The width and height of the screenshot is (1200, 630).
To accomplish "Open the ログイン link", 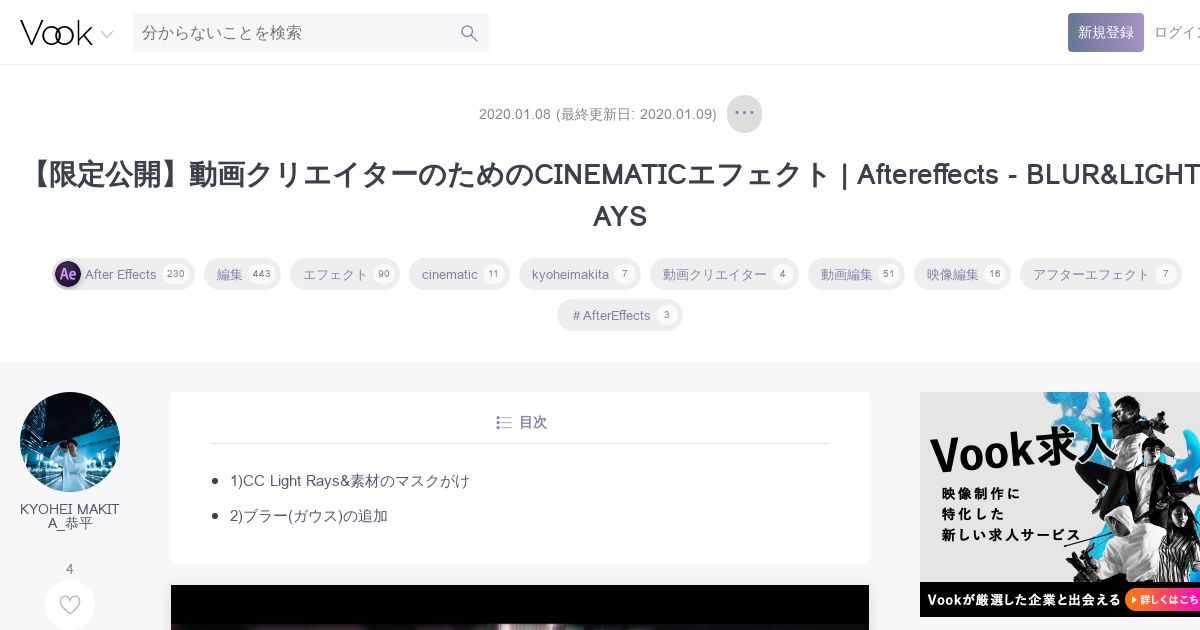I will (1177, 32).
